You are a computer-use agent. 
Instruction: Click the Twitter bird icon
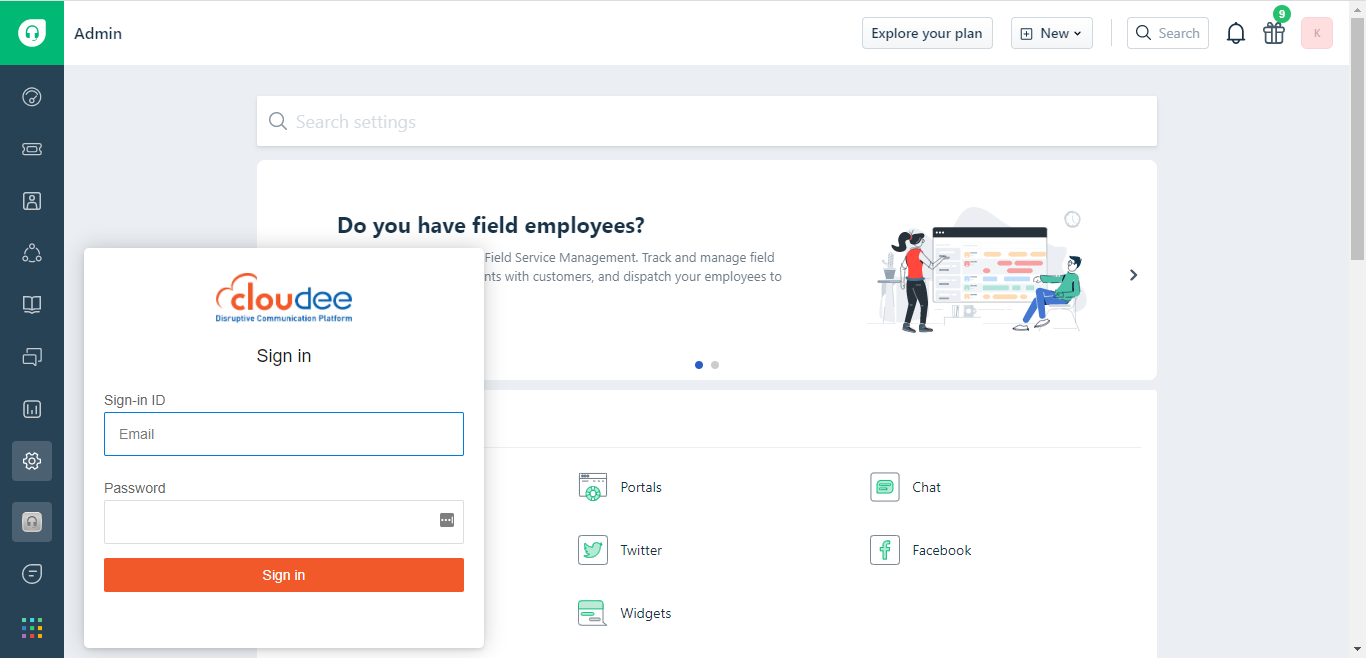pyautogui.click(x=593, y=550)
